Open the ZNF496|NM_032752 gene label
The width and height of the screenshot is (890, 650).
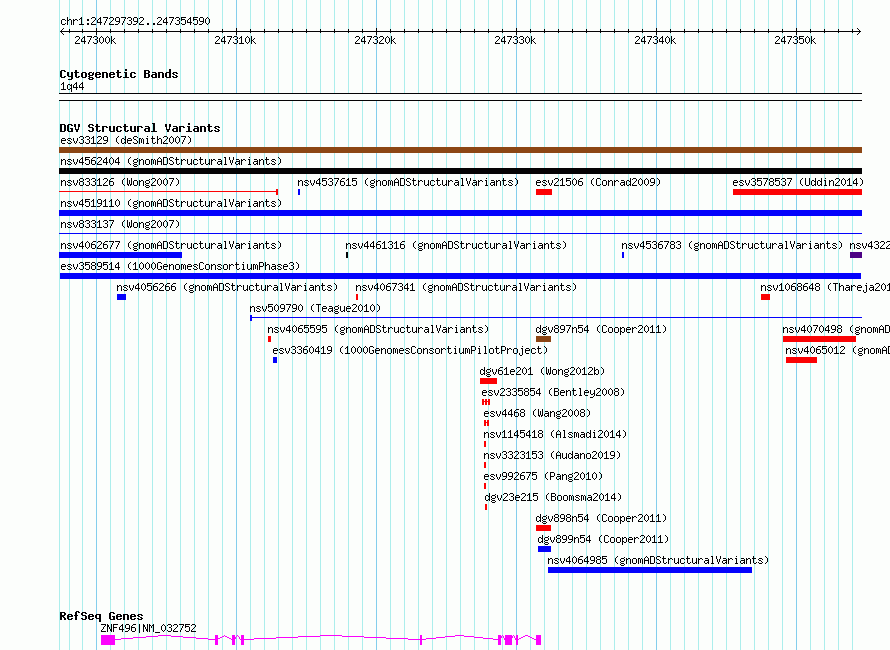[x=148, y=628]
